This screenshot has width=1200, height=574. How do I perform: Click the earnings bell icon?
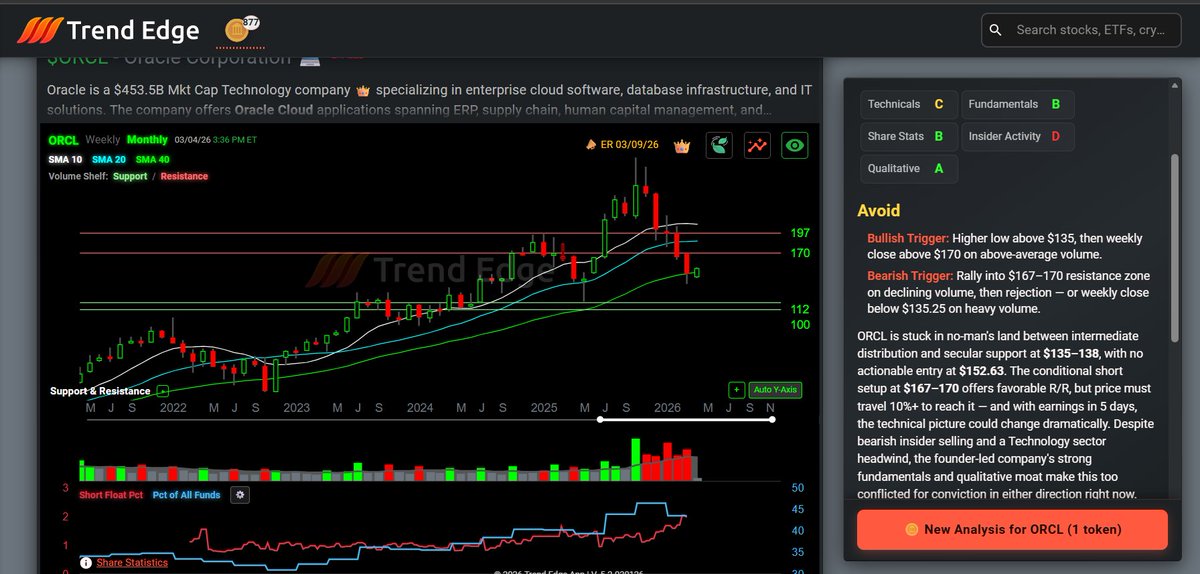coord(591,145)
